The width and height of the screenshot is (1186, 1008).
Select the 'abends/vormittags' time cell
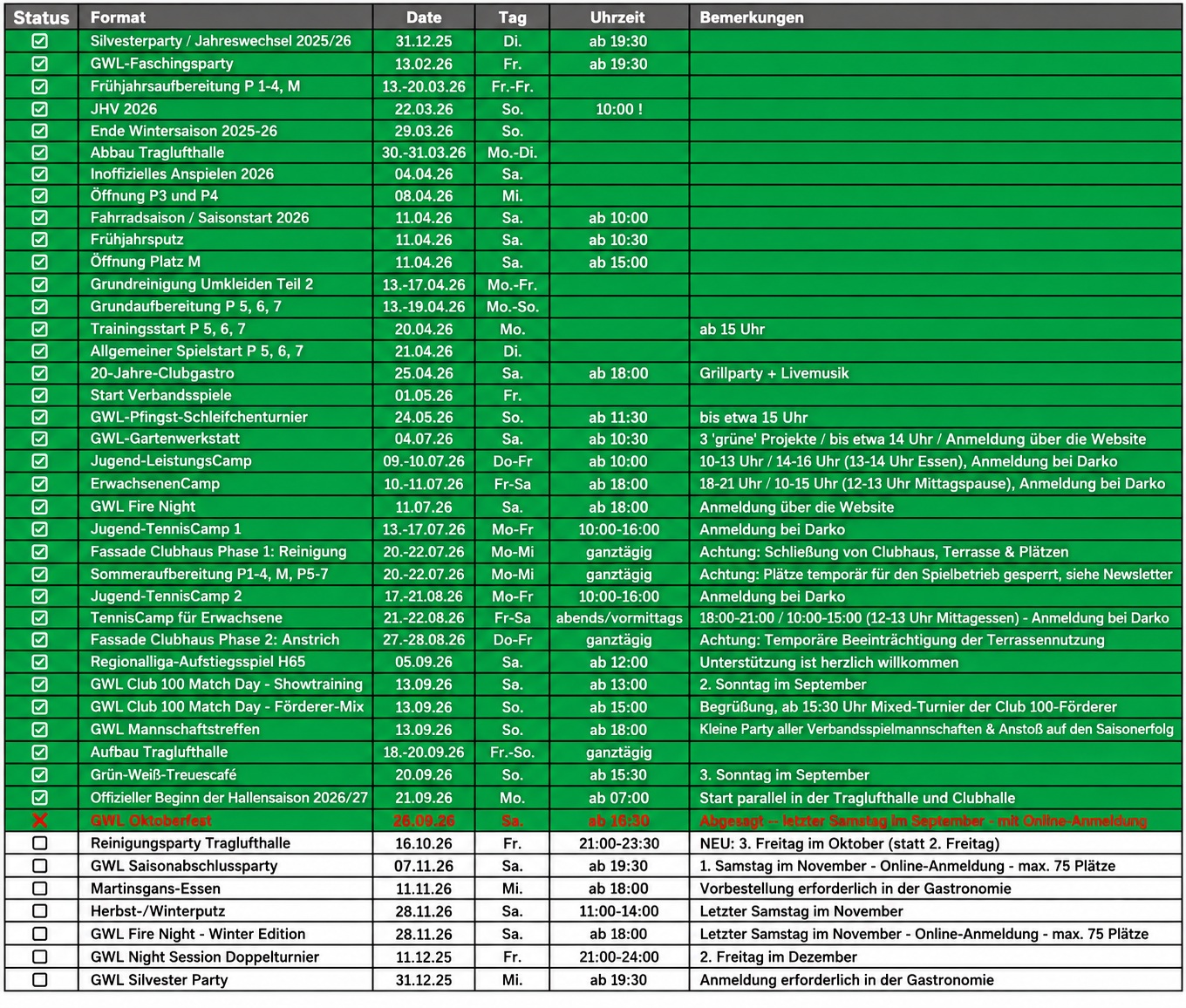click(619, 618)
